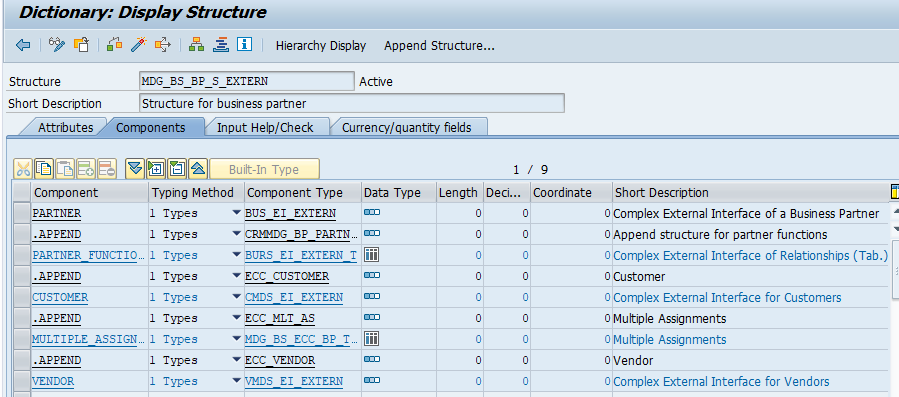Image resolution: width=899 pixels, height=397 pixels.
Task: Open the Currency/quantity fields tab
Action: (406, 127)
